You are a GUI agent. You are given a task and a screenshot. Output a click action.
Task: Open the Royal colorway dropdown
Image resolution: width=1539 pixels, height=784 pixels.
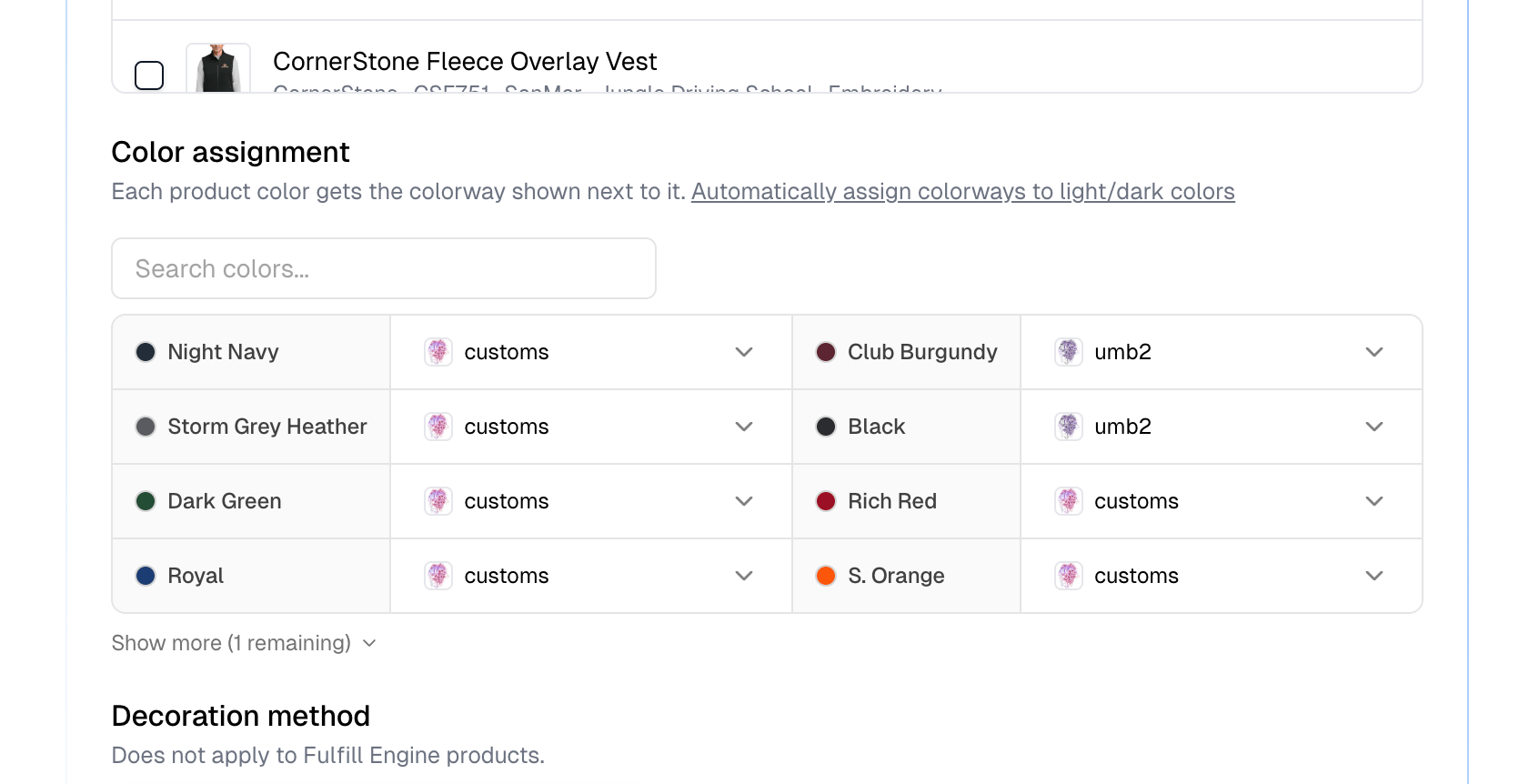point(591,576)
